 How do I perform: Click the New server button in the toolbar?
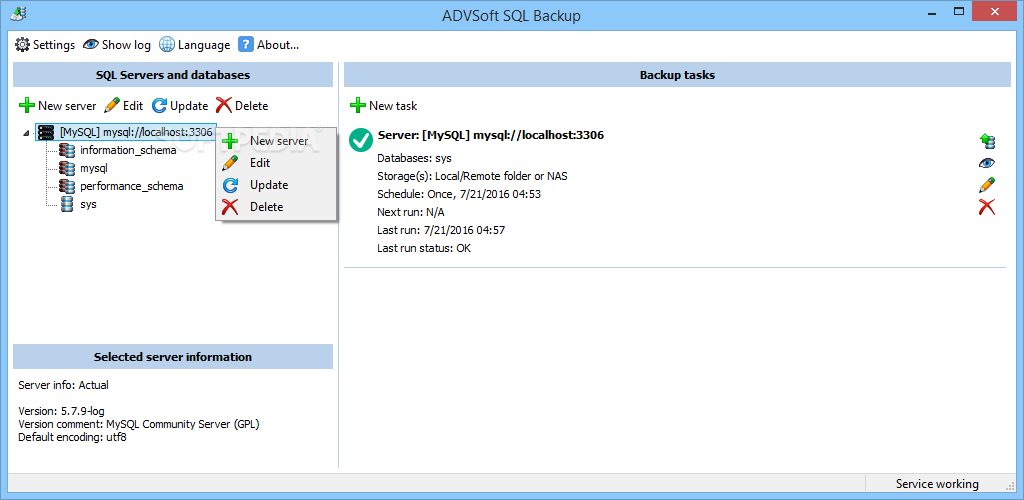pyautogui.click(x=57, y=106)
